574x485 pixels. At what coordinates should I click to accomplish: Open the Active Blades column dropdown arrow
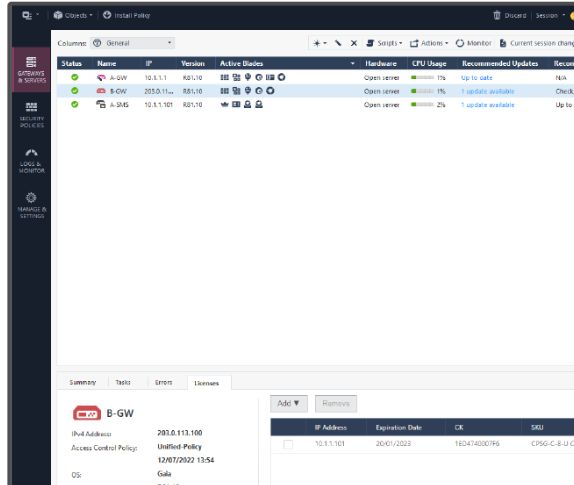tap(353, 63)
